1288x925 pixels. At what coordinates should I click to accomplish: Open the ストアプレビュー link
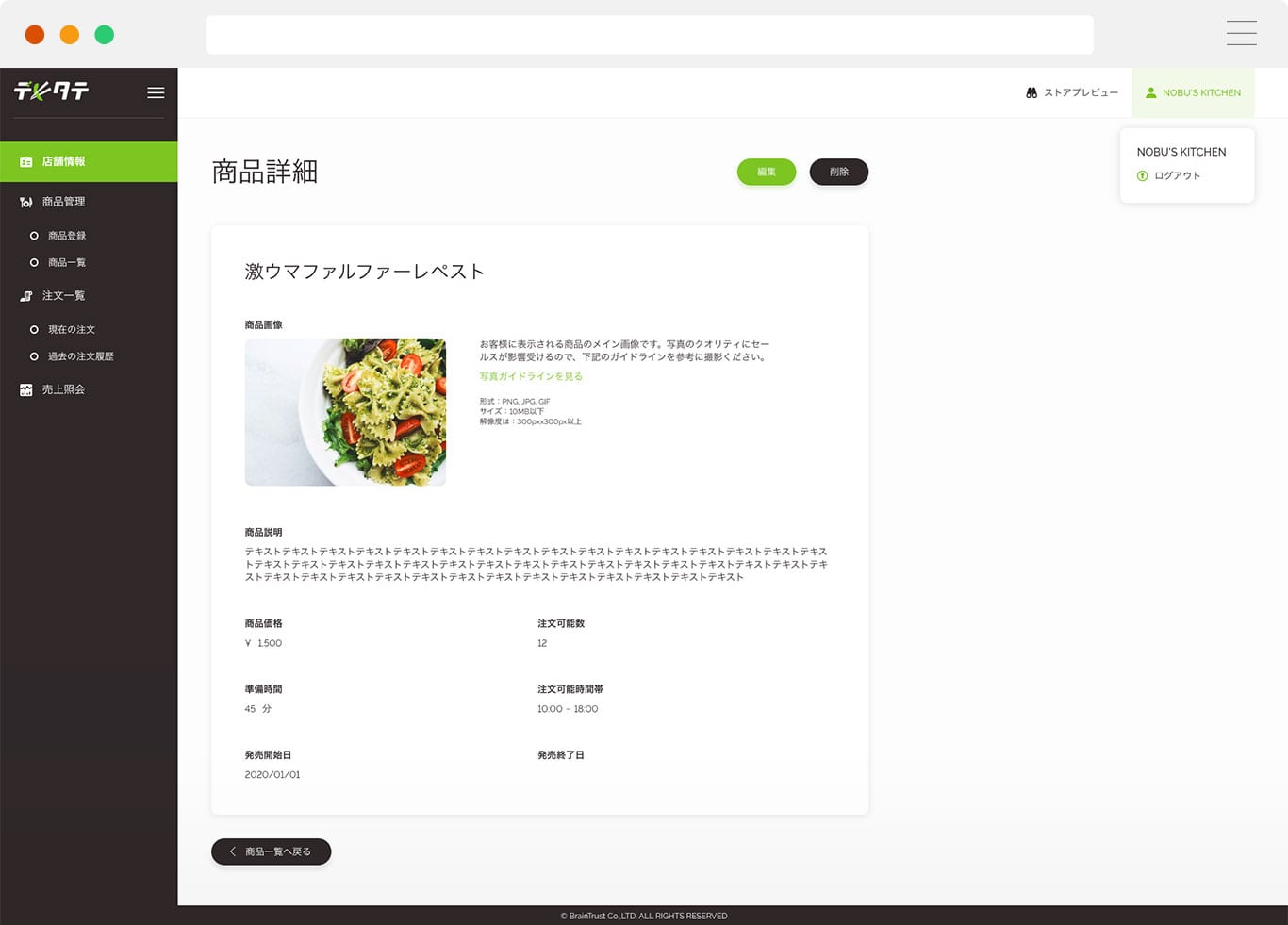point(1081,93)
